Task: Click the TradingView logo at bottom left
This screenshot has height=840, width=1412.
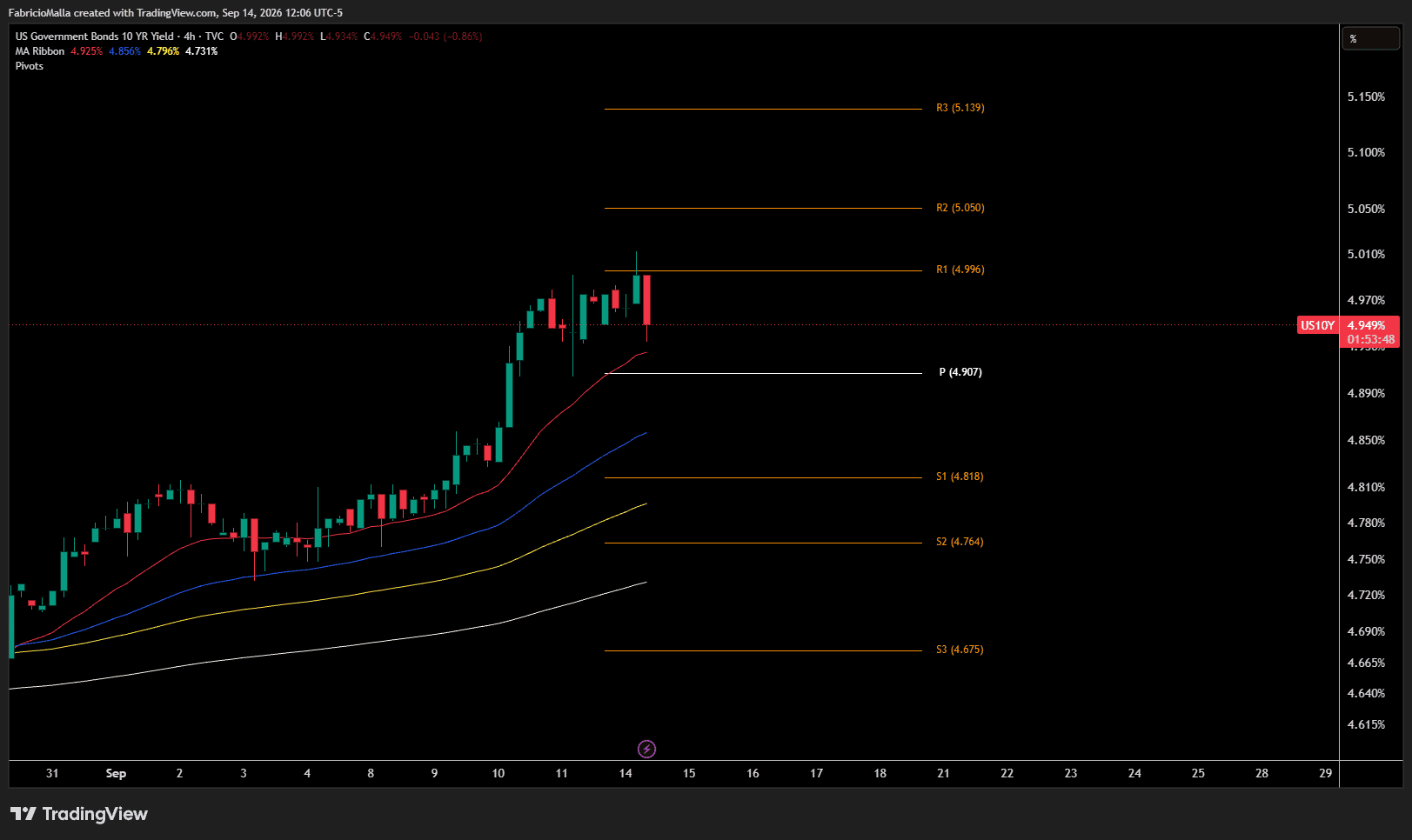Action: tap(79, 814)
